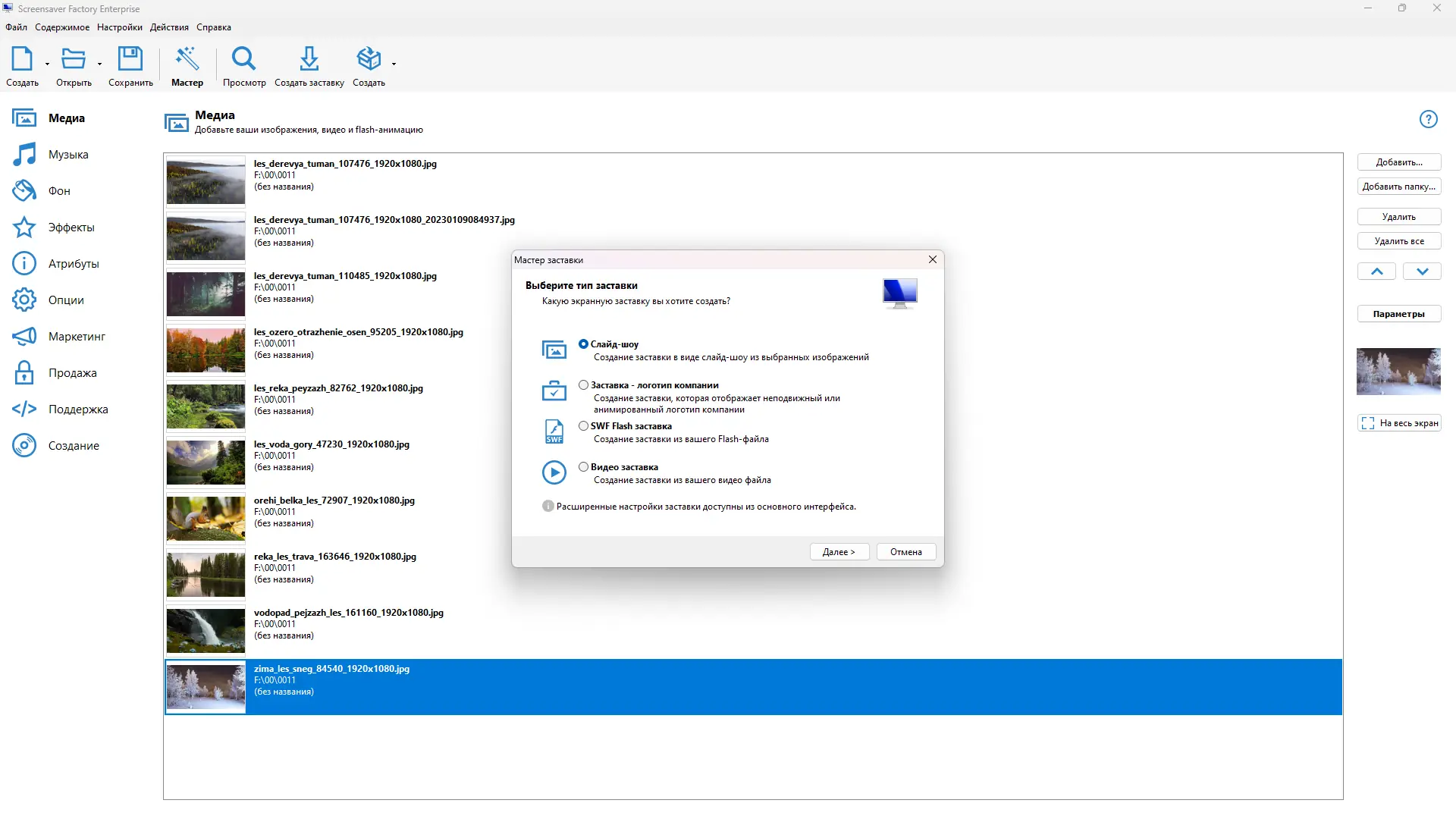Select the Видео заставка radio option
The image size is (1456, 819).
pos(583,467)
